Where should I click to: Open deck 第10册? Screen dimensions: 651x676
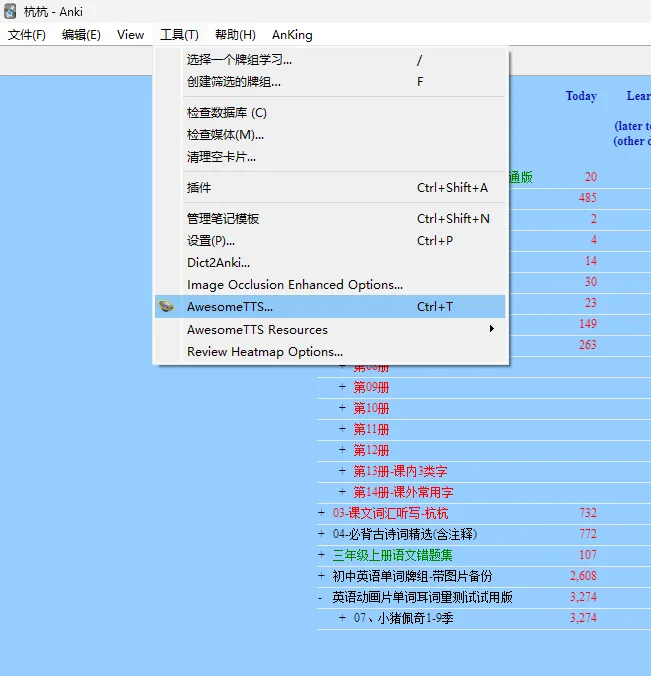371,408
